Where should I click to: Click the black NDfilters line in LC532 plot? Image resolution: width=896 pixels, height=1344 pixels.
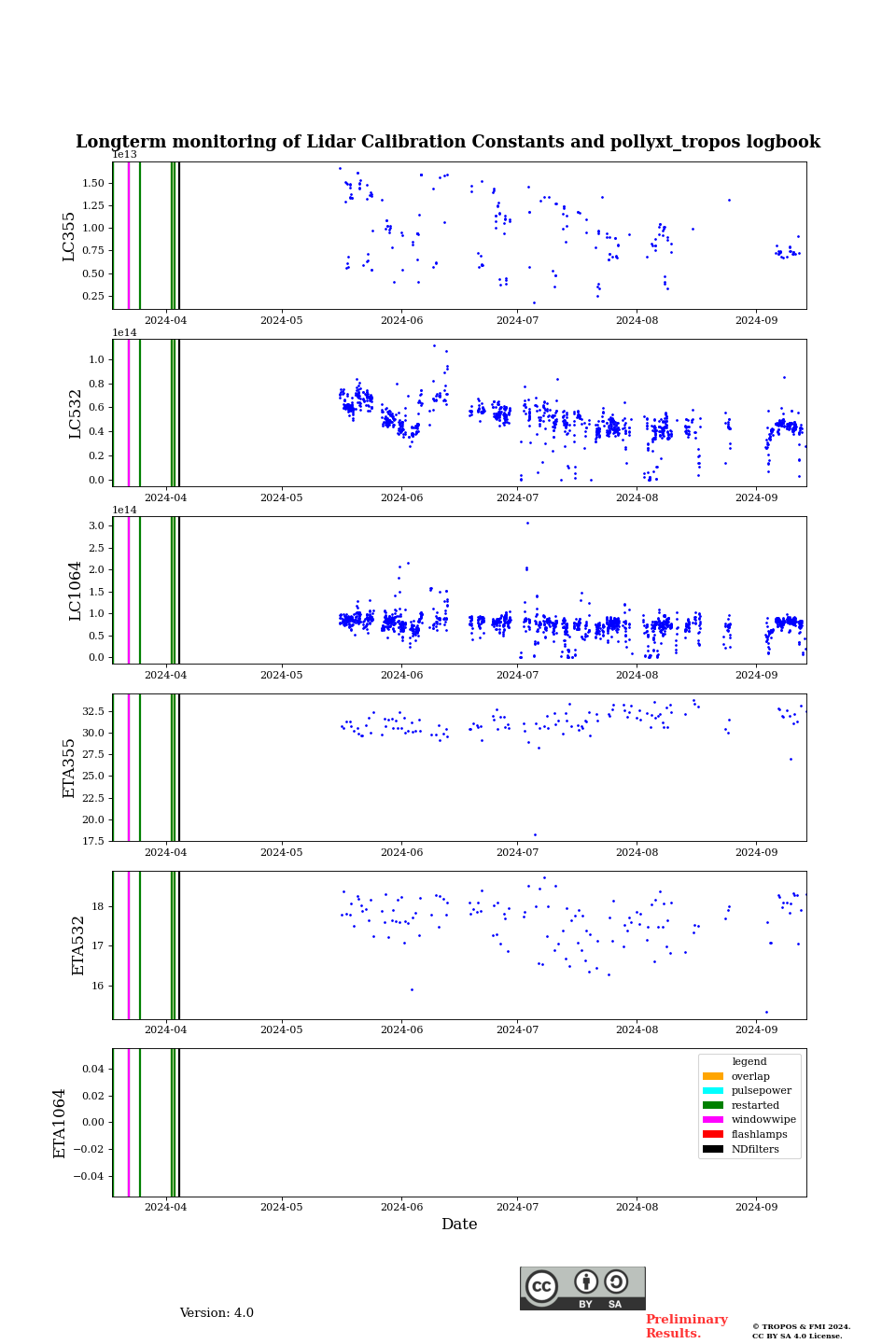178,413
